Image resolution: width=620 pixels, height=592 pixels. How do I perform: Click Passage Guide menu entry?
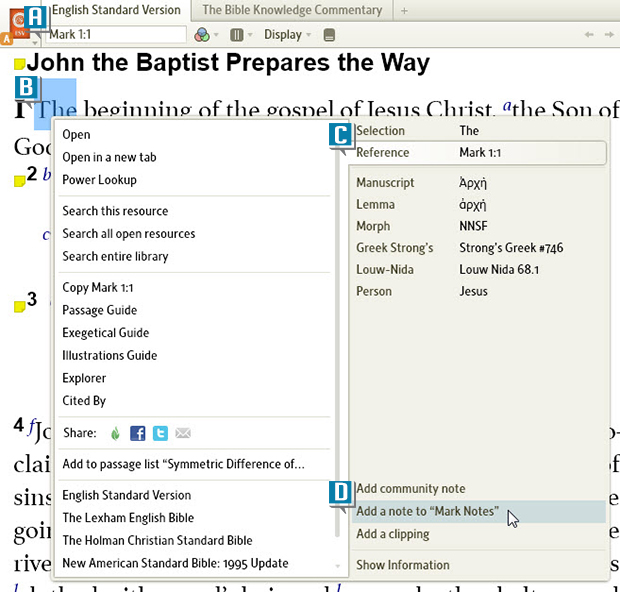[x=99, y=310]
